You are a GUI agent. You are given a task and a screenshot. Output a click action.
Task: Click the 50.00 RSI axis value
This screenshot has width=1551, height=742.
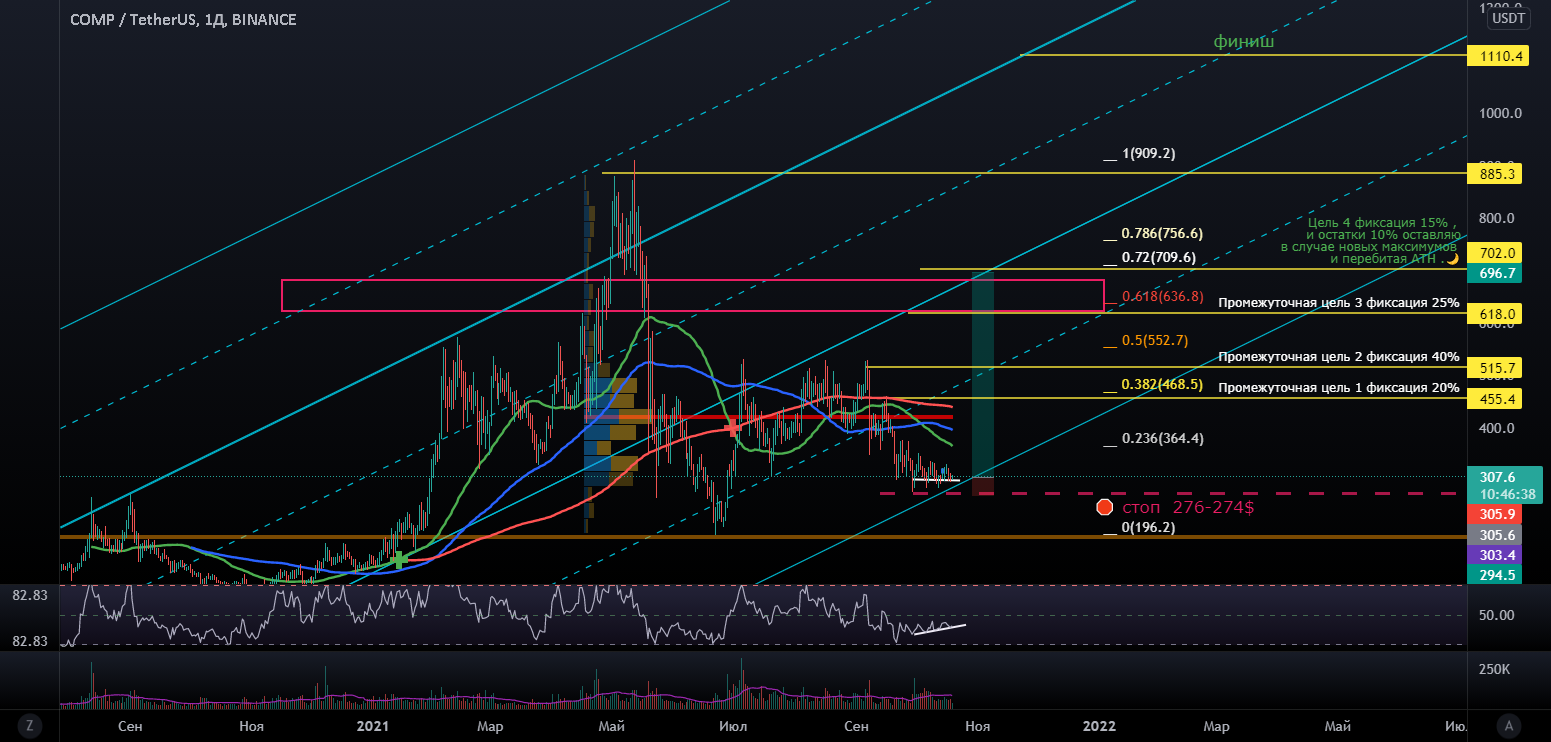(x=1496, y=615)
